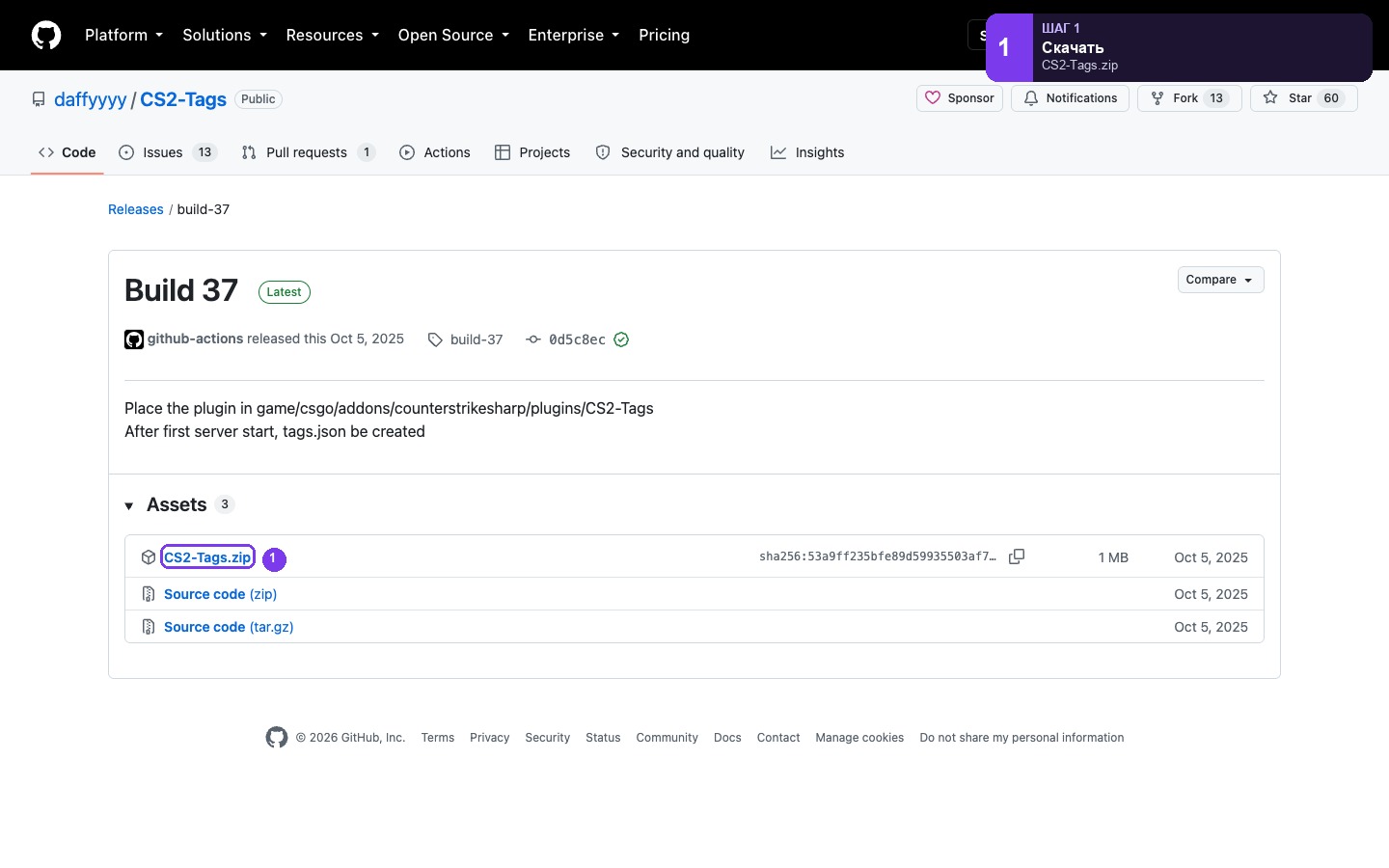This screenshot has width=1389, height=868.
Task: Expand the Platform navigation menu
Action: point(123,35)
